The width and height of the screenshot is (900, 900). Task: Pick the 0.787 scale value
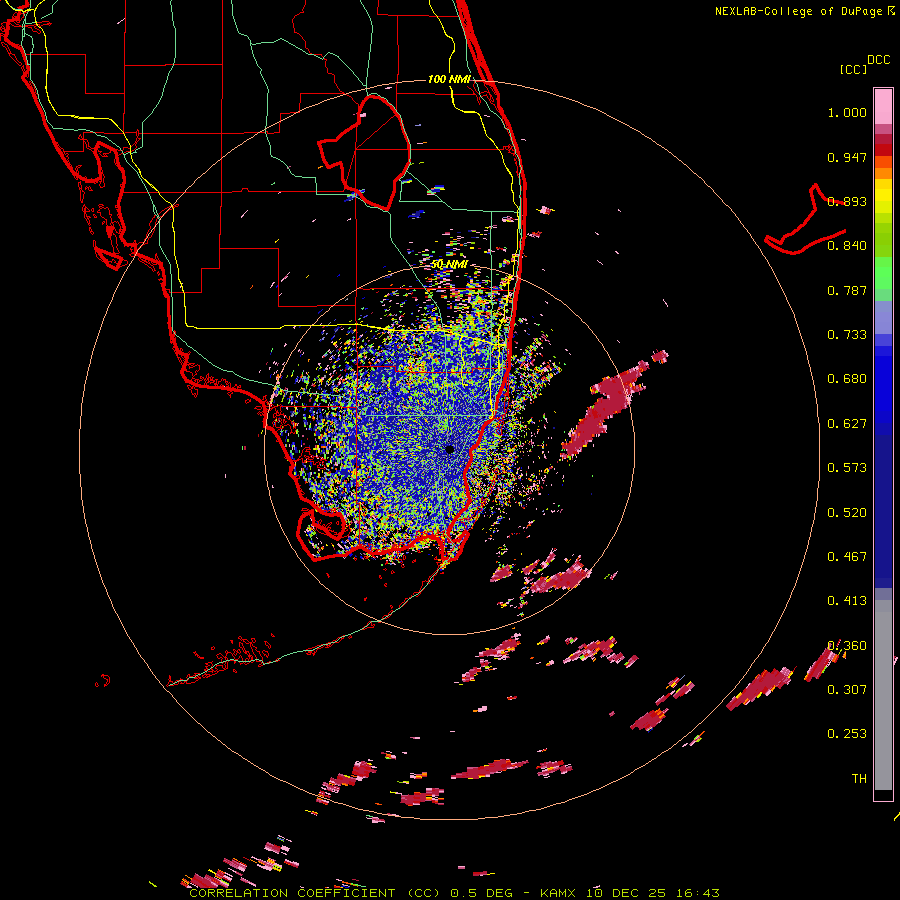(847, 290)
